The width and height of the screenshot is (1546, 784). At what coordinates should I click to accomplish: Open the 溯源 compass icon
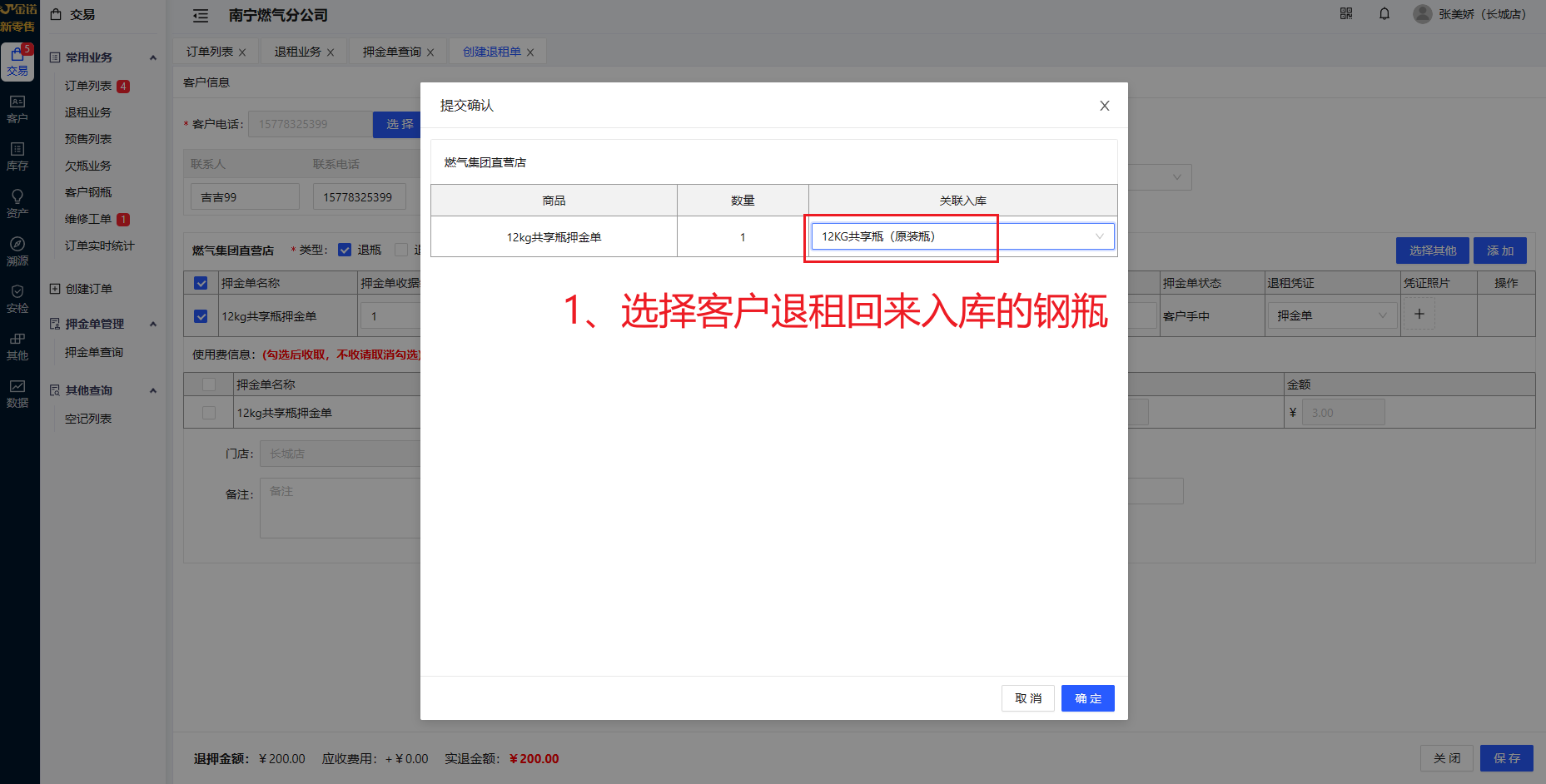pyautogui.click(x=17, y=251)
